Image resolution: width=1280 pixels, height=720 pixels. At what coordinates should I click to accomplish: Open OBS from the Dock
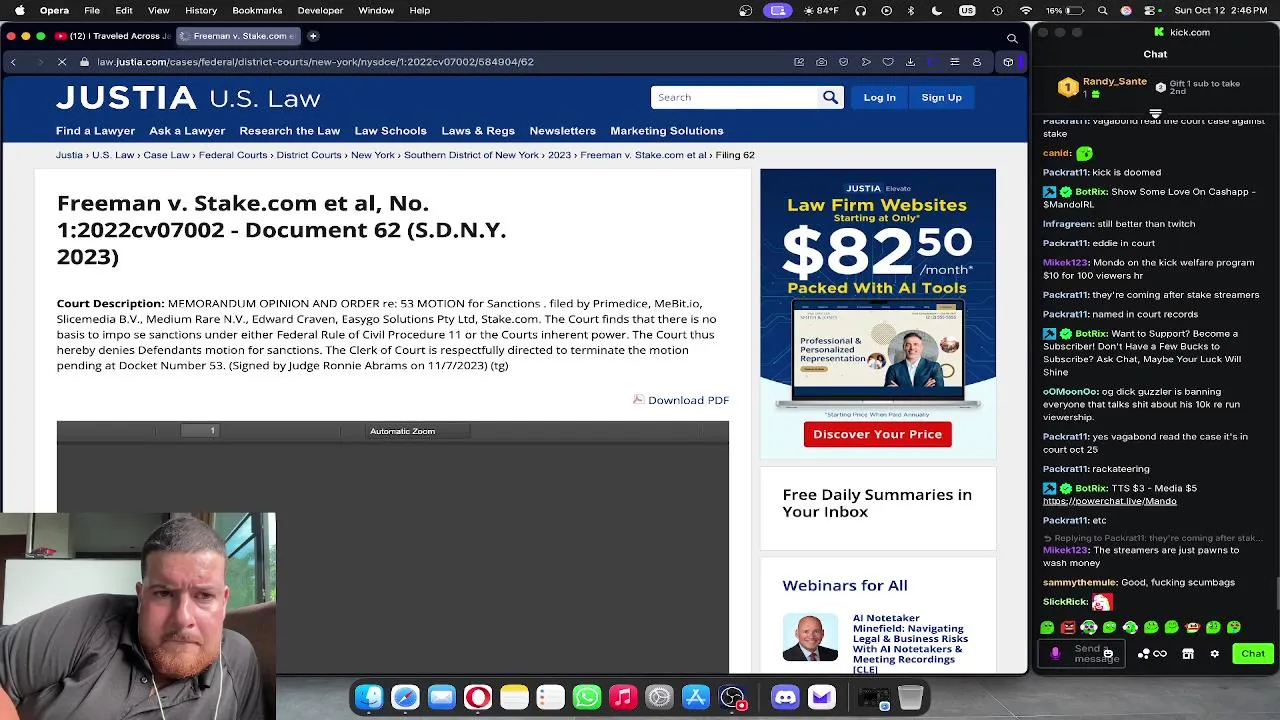(732, 697)
